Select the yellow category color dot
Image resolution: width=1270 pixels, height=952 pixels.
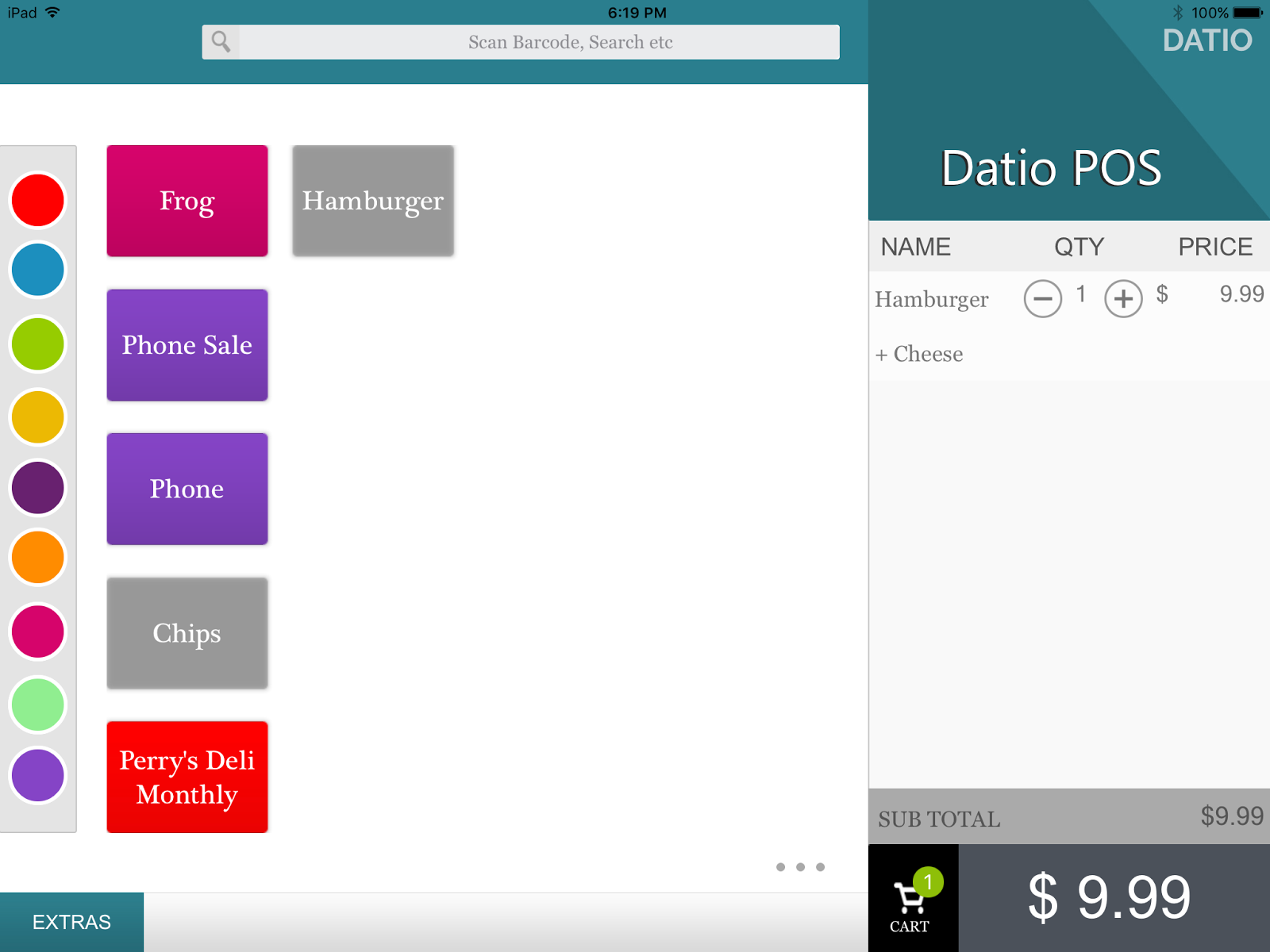tap(37, 416)
